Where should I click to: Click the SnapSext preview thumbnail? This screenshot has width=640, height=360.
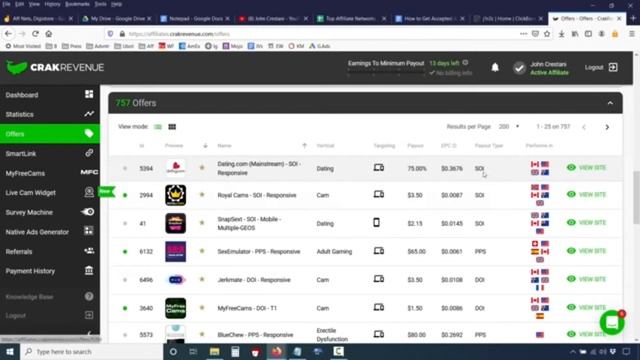(x=176, y=223)
